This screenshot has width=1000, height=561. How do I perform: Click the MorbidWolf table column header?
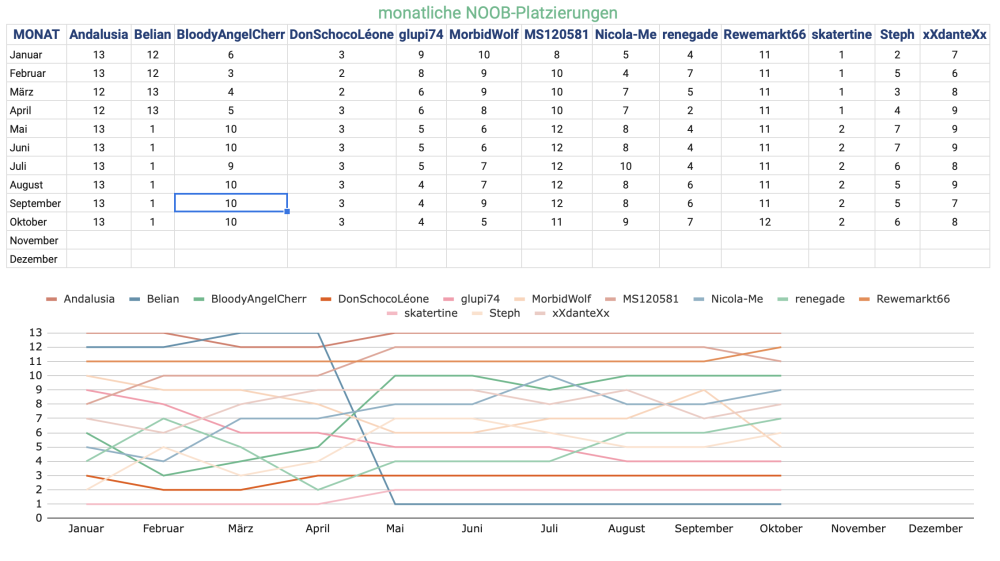coord(483,34)
